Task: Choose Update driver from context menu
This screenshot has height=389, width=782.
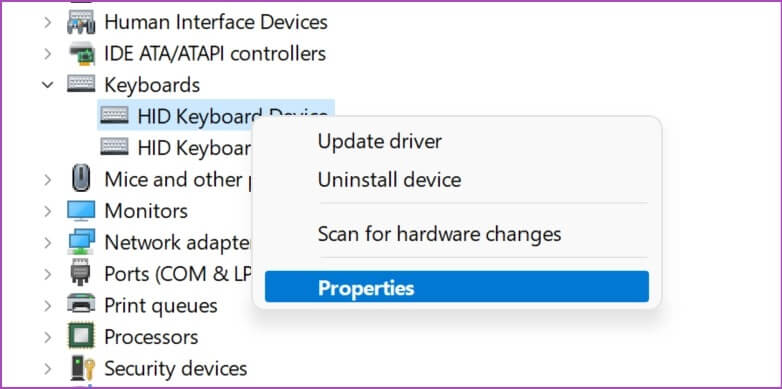Action: [380, 142]
